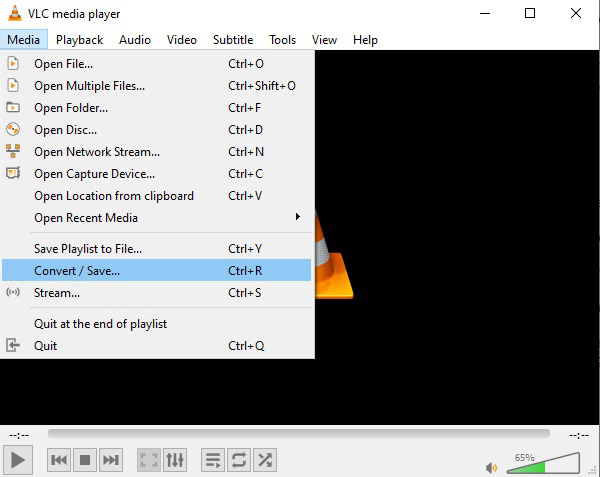Click the Open Disc icon

pos(13,129)
